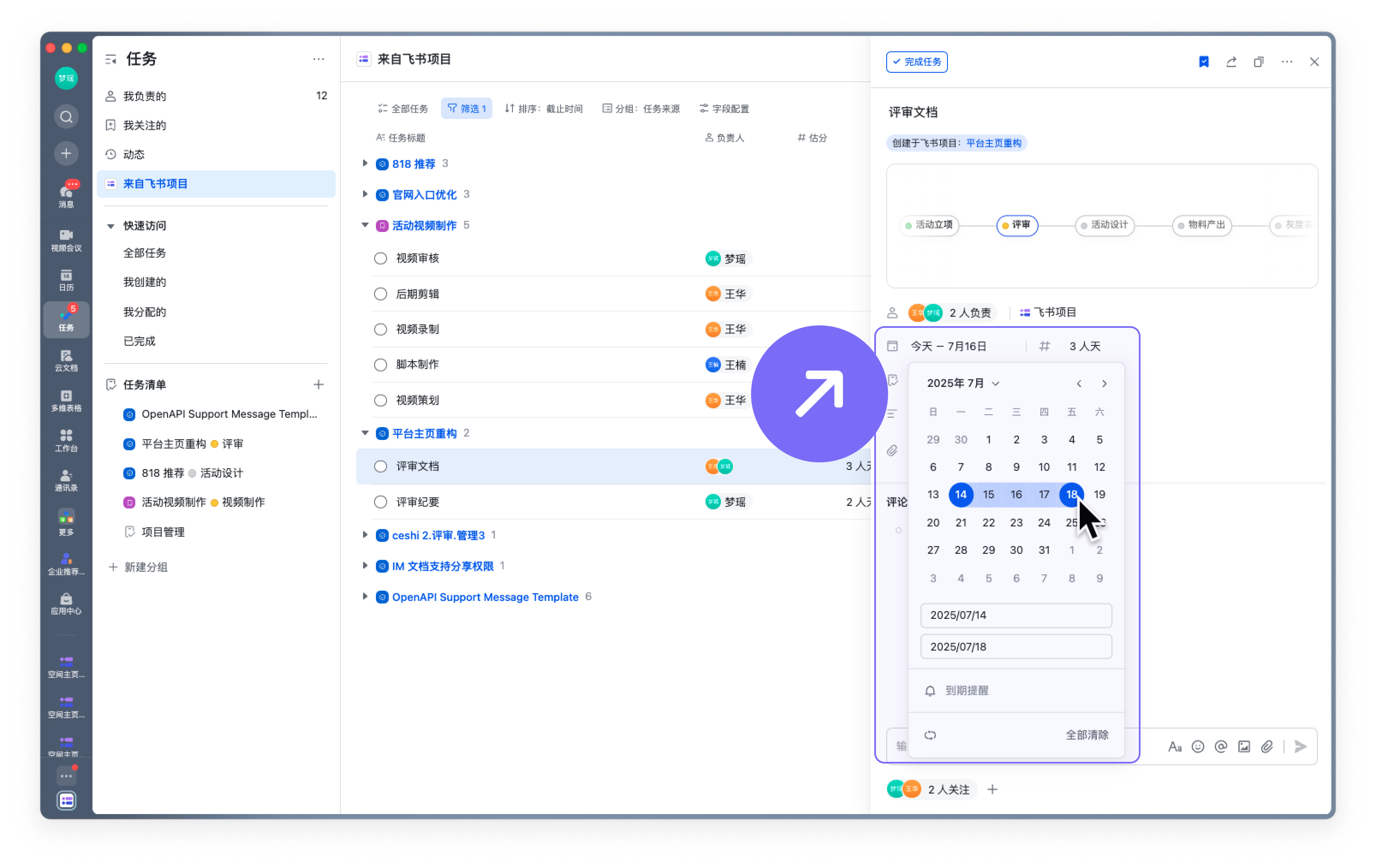Open 日历 calendar in sidebar

66,280
